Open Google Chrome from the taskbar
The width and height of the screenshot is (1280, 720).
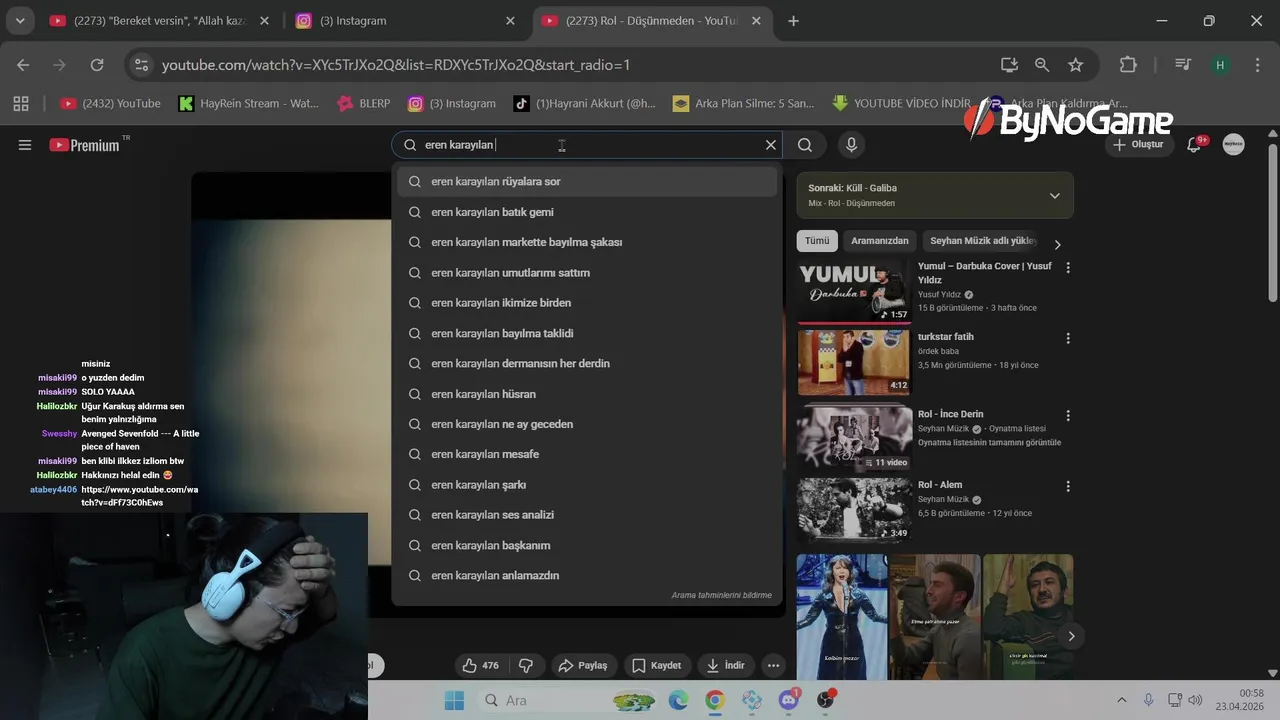click(x=715, y=700)
